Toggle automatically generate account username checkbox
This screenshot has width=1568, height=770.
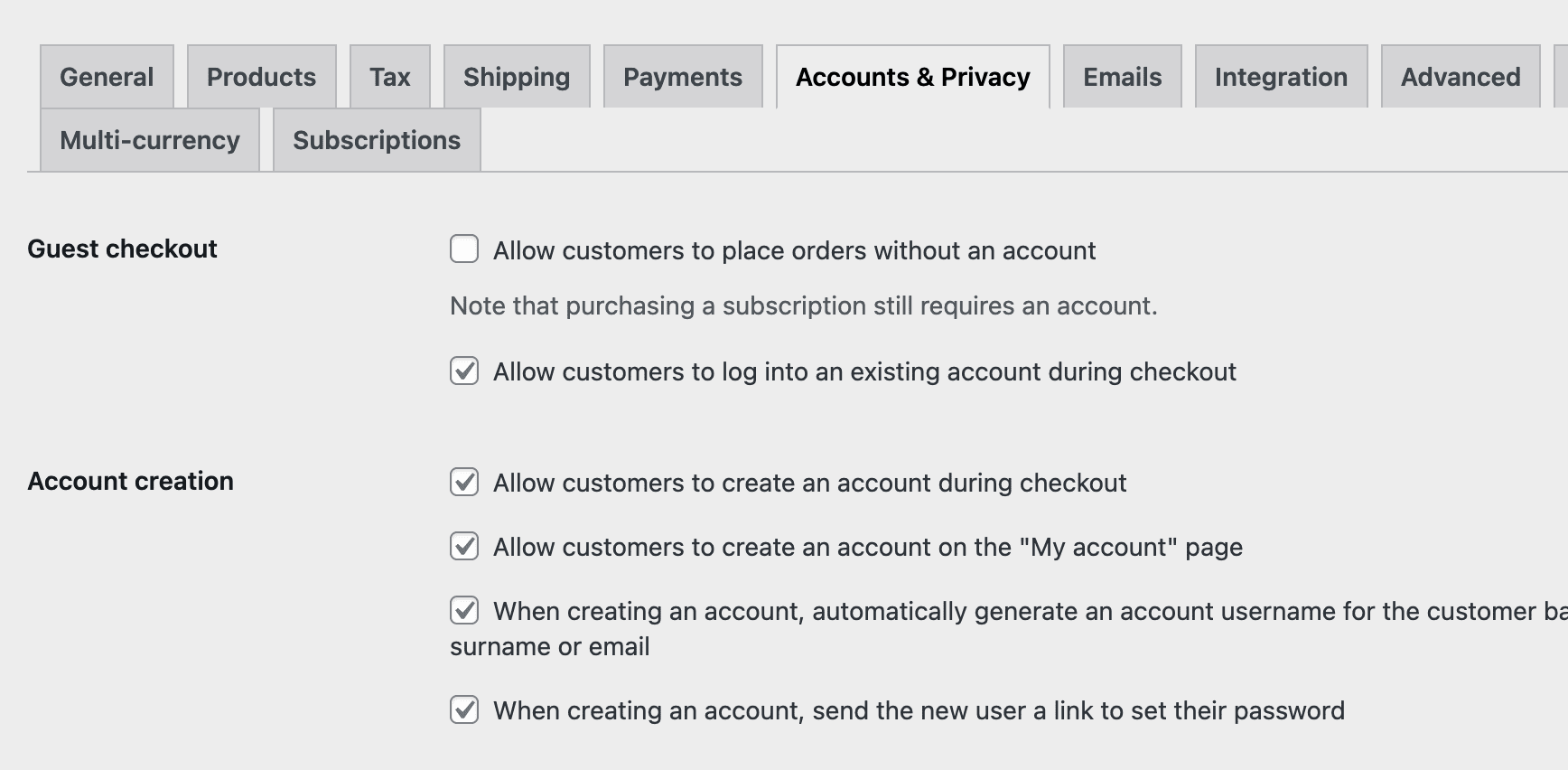point(464,610)
